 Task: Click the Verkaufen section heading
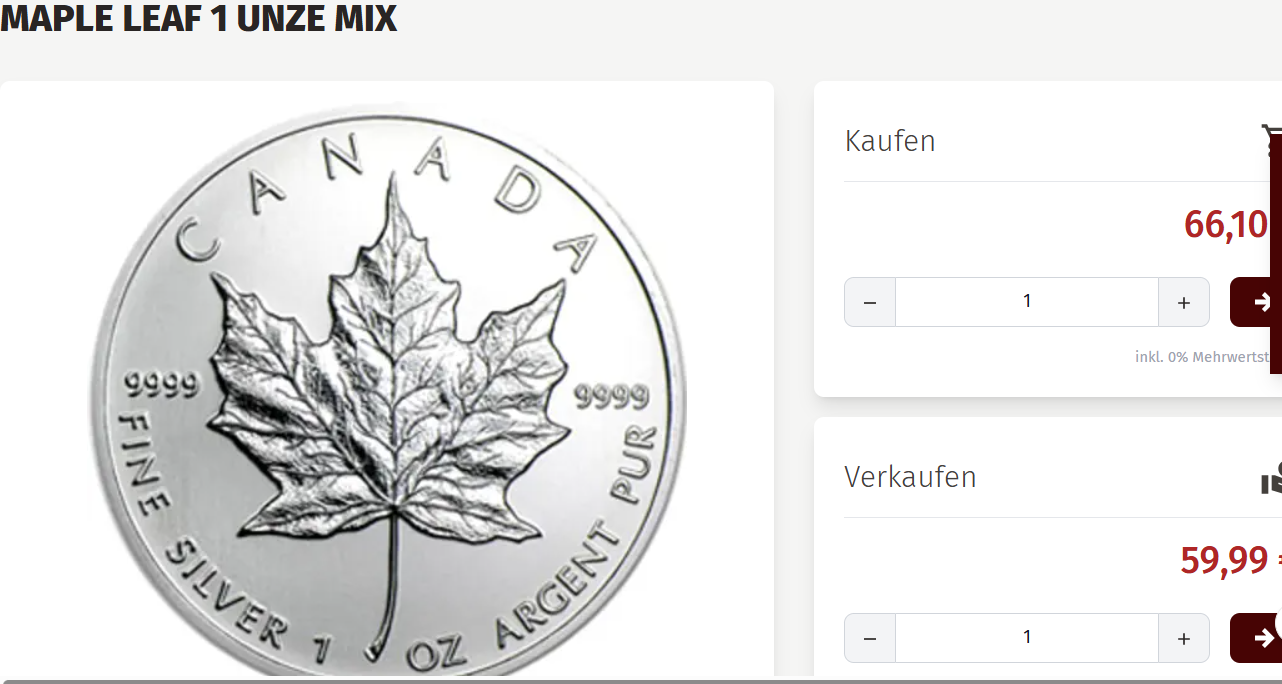coord(910,477)
